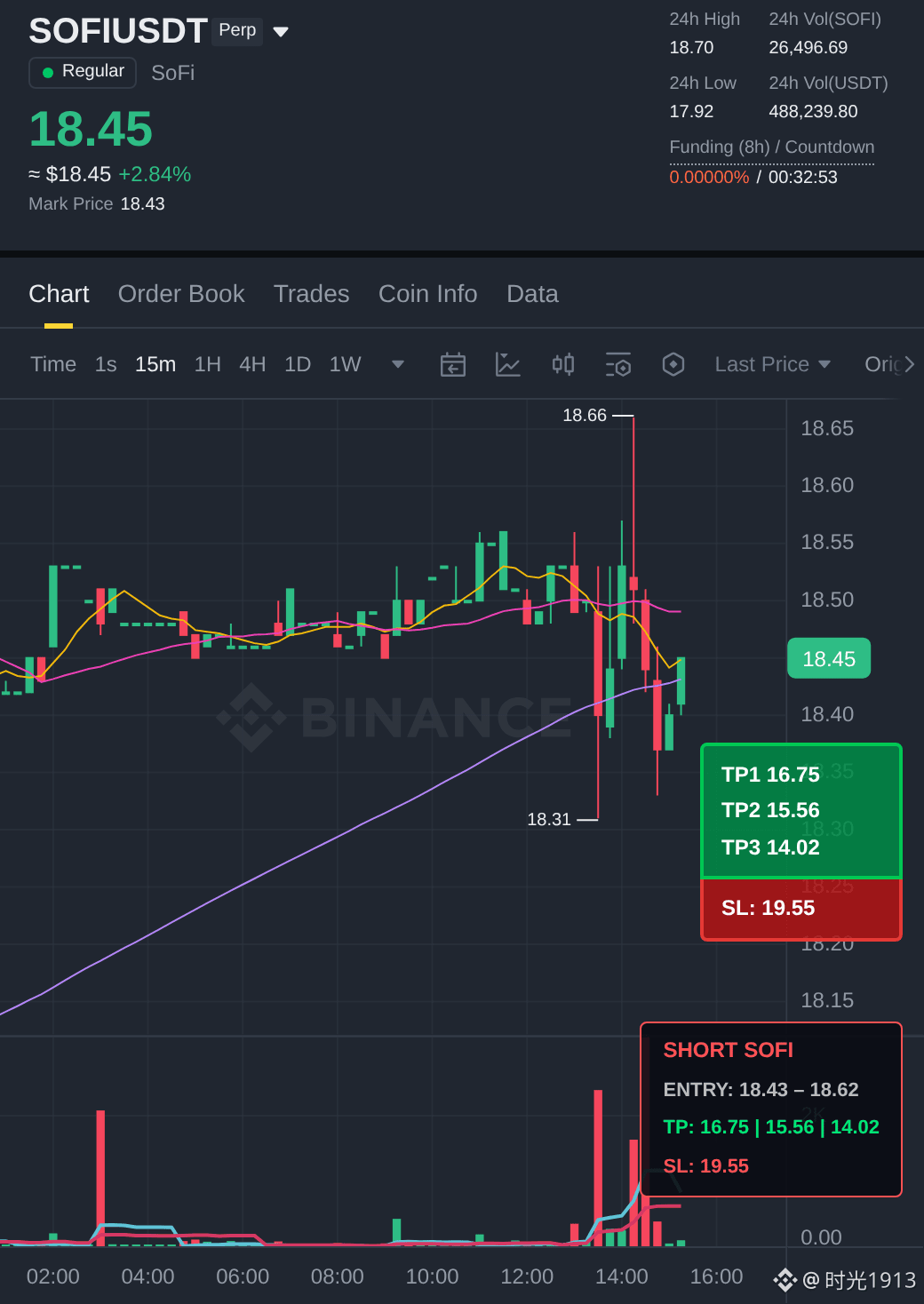Tap the 18.60 price axis label
The width and height of the screenshot is (924, 1304).
click(827, 485)
